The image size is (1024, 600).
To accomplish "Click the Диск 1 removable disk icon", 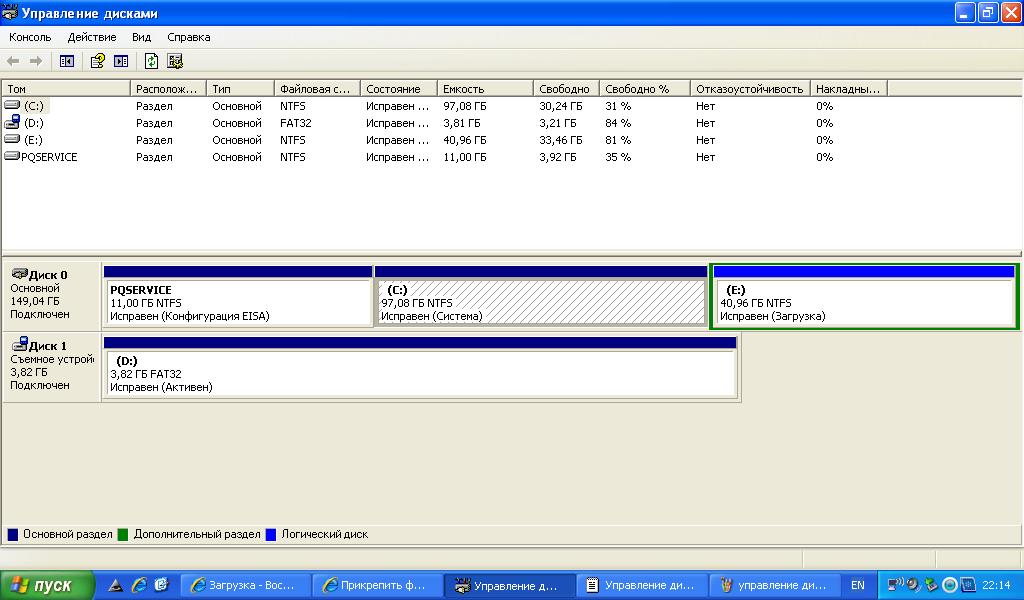I will 20,344.
